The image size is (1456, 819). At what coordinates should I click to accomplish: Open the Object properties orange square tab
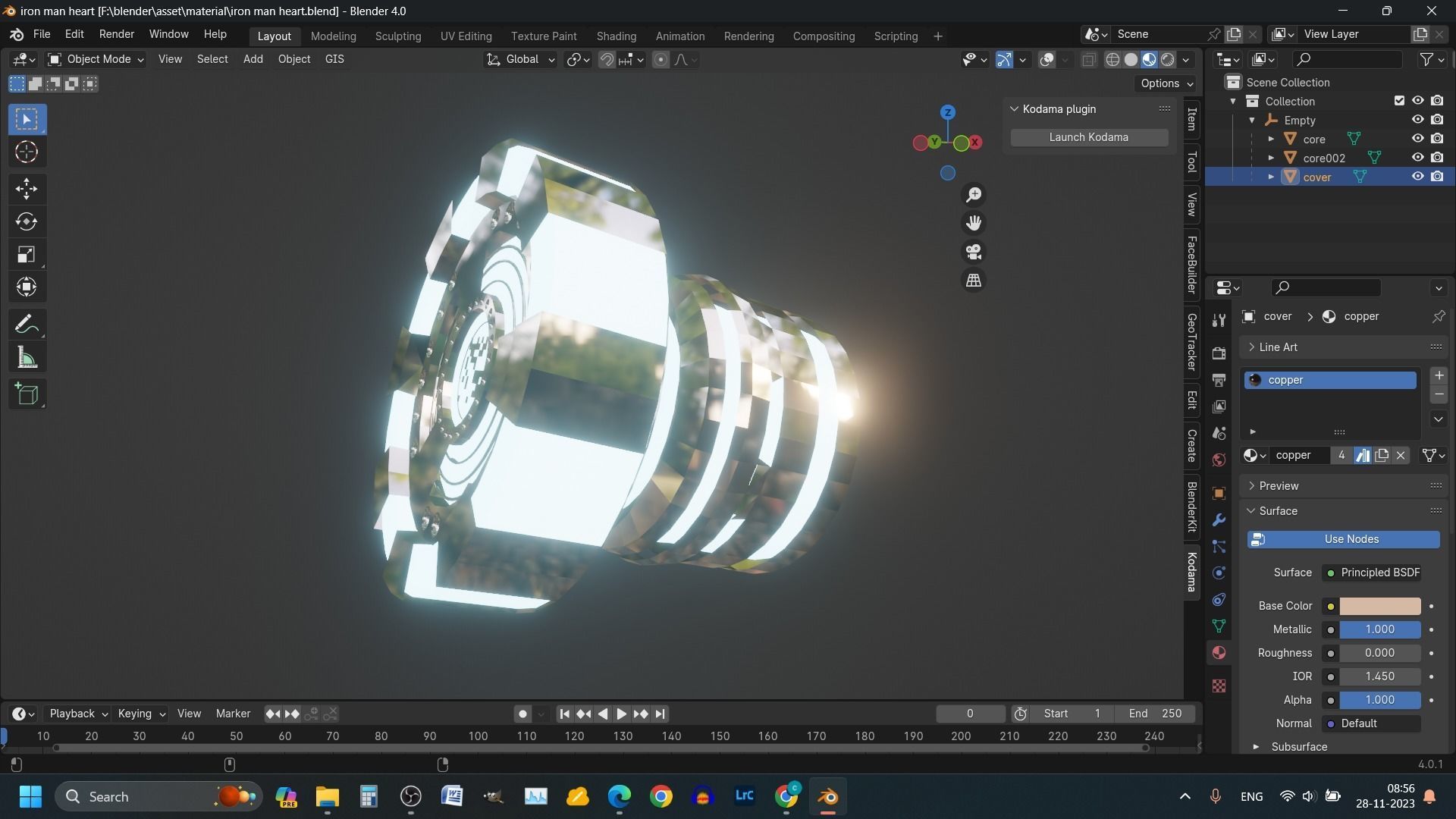1219,494
